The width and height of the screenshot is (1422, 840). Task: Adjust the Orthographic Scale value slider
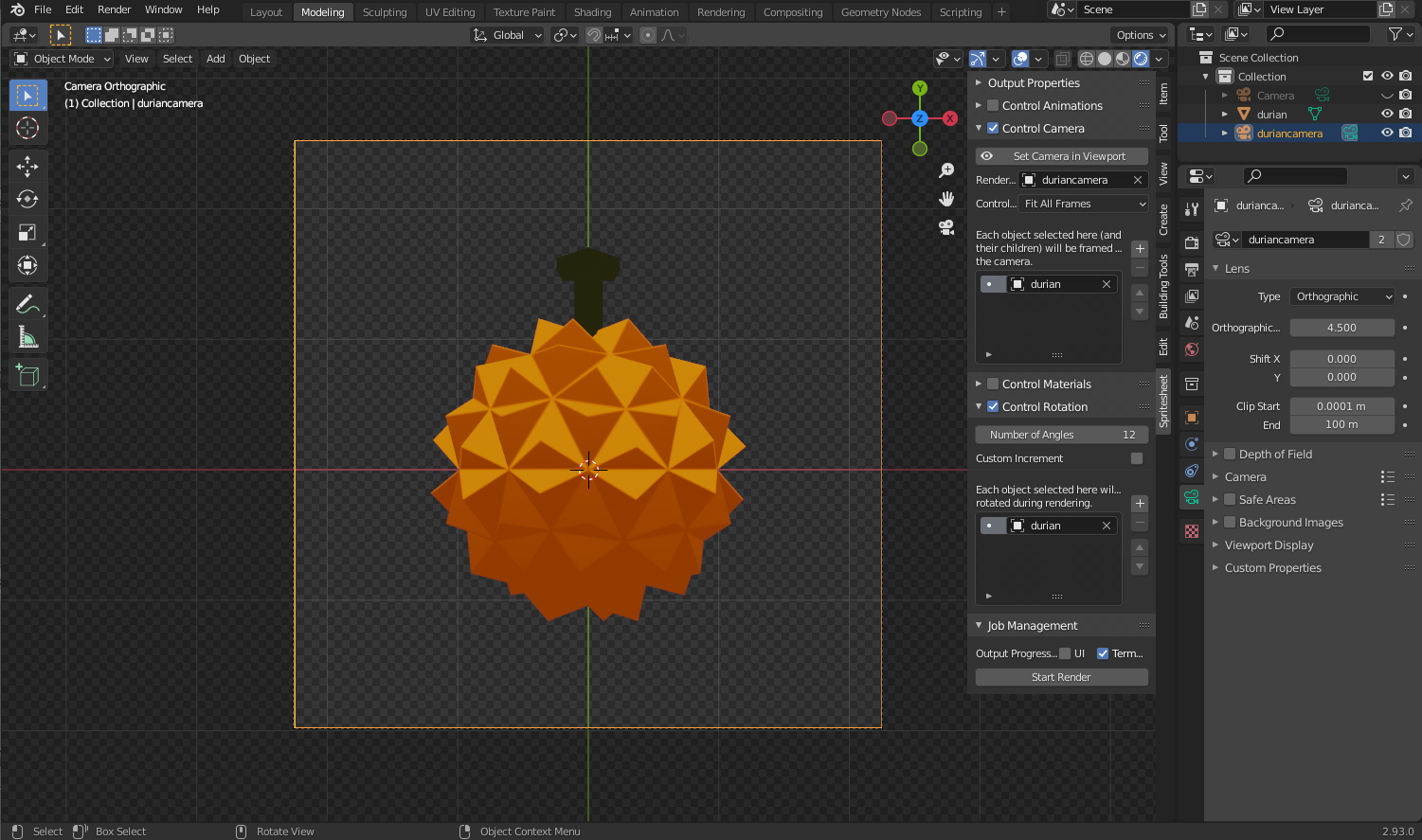(x=1342, y=327)
